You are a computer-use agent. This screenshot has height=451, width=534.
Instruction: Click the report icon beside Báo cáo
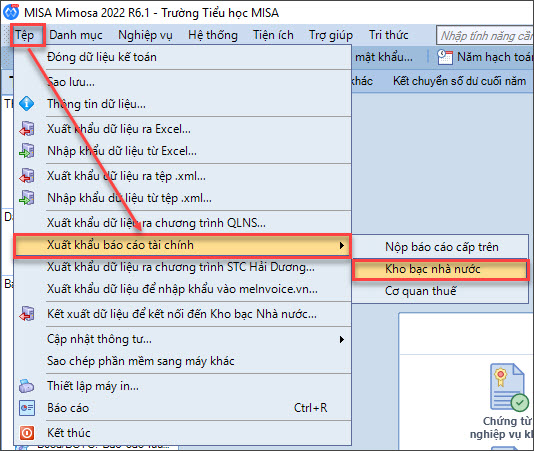pyautogui.click(x=27, y=408)
